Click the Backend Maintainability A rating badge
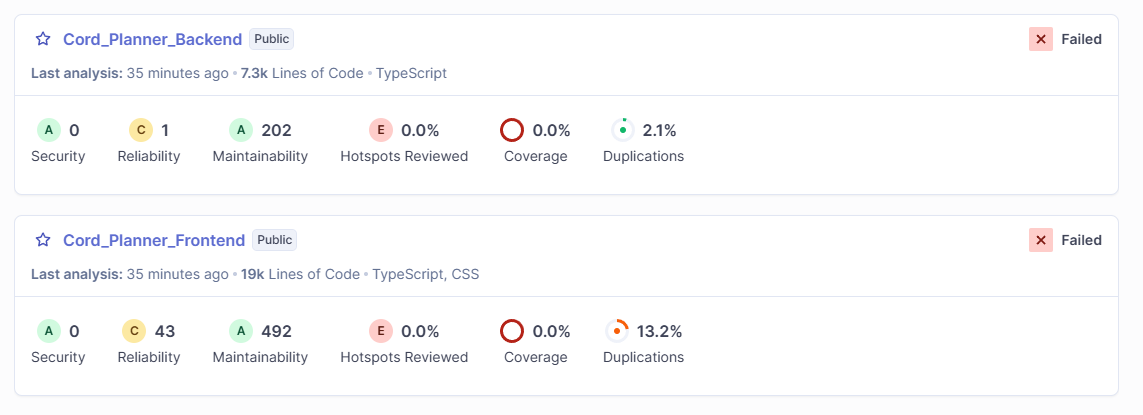 [240, 130]
